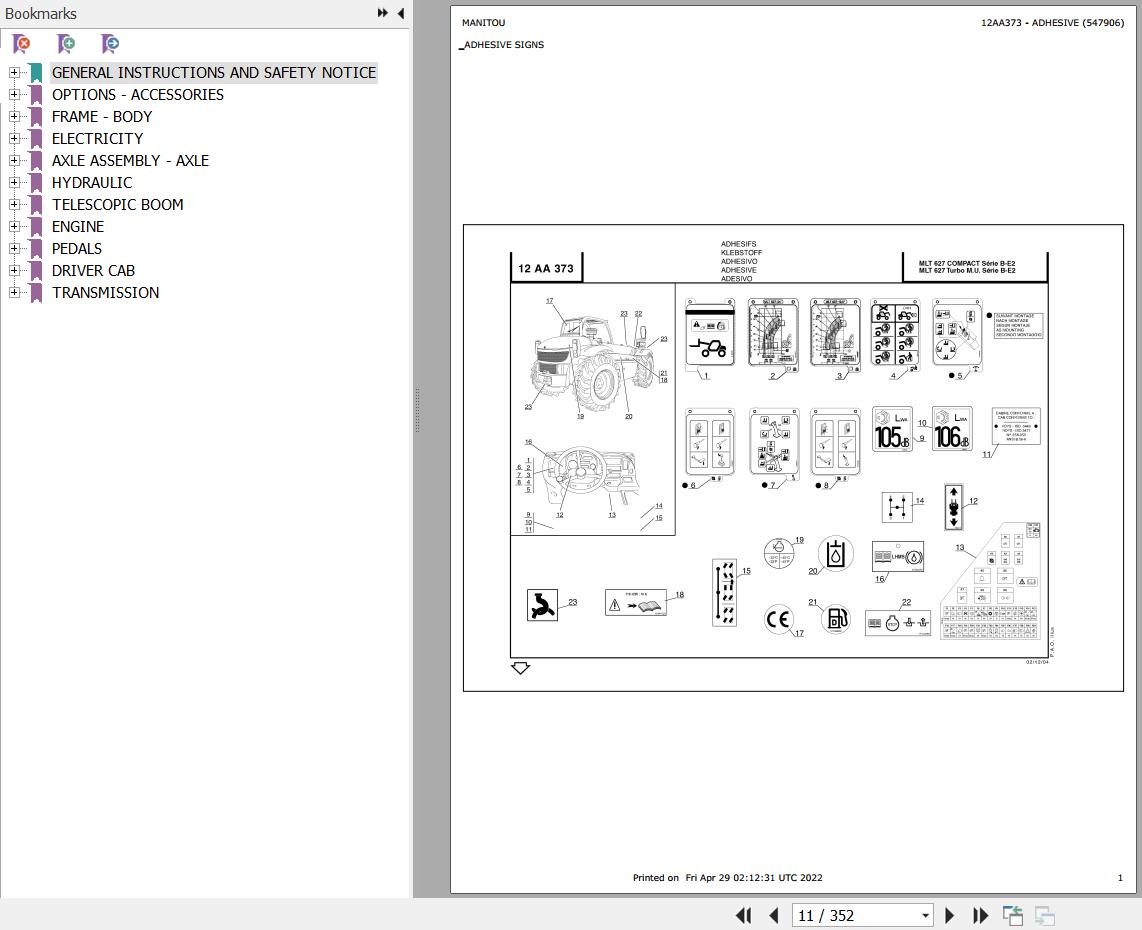Click the 12AA373 - ADHESIVE (547906) header
The image size is (1142, 930).
click(x=1052, y=23)
